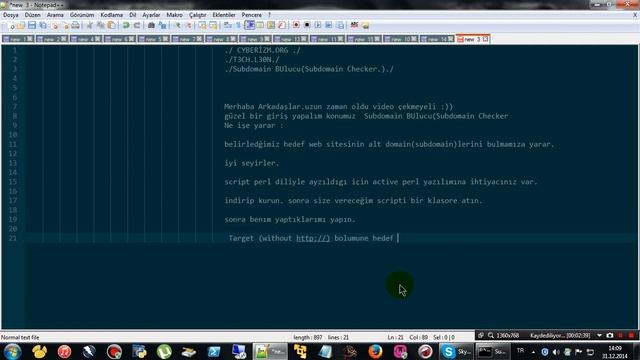This screenshot has width=640, height=360.
Task: Toggle Show All Characters
Action: coord(238,25)
